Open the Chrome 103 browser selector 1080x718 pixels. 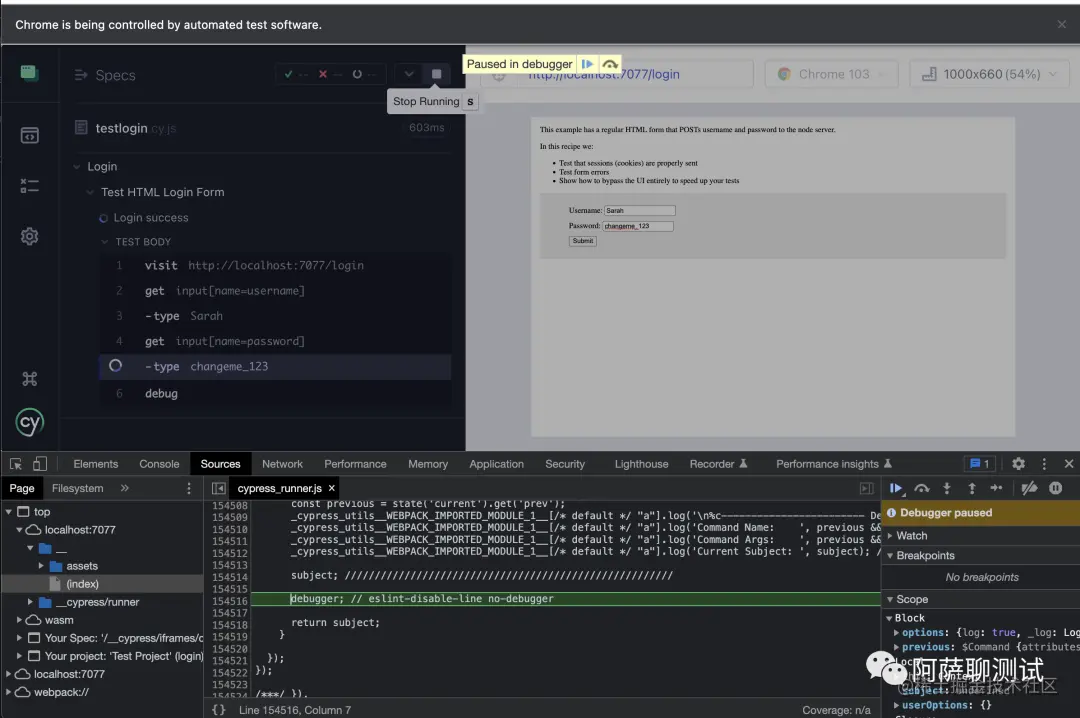click(x=831, y=74)
